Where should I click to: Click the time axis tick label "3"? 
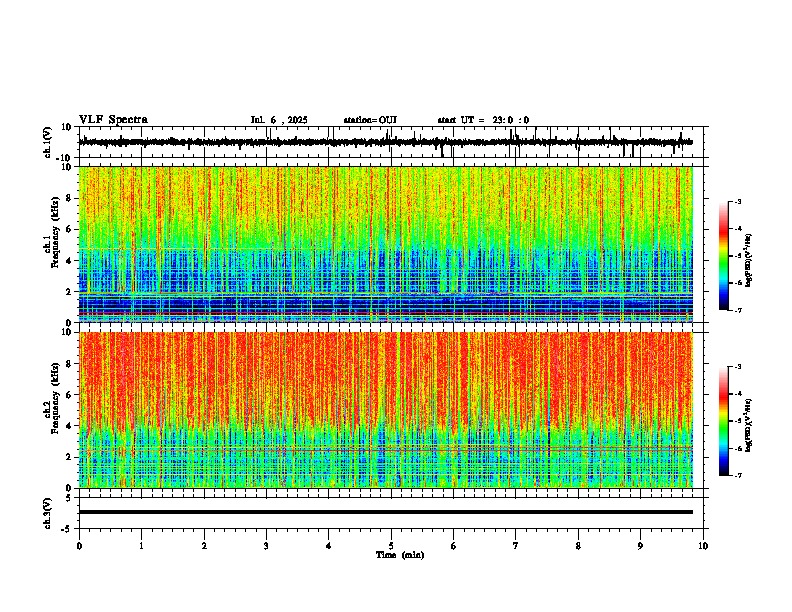[266, 546]
